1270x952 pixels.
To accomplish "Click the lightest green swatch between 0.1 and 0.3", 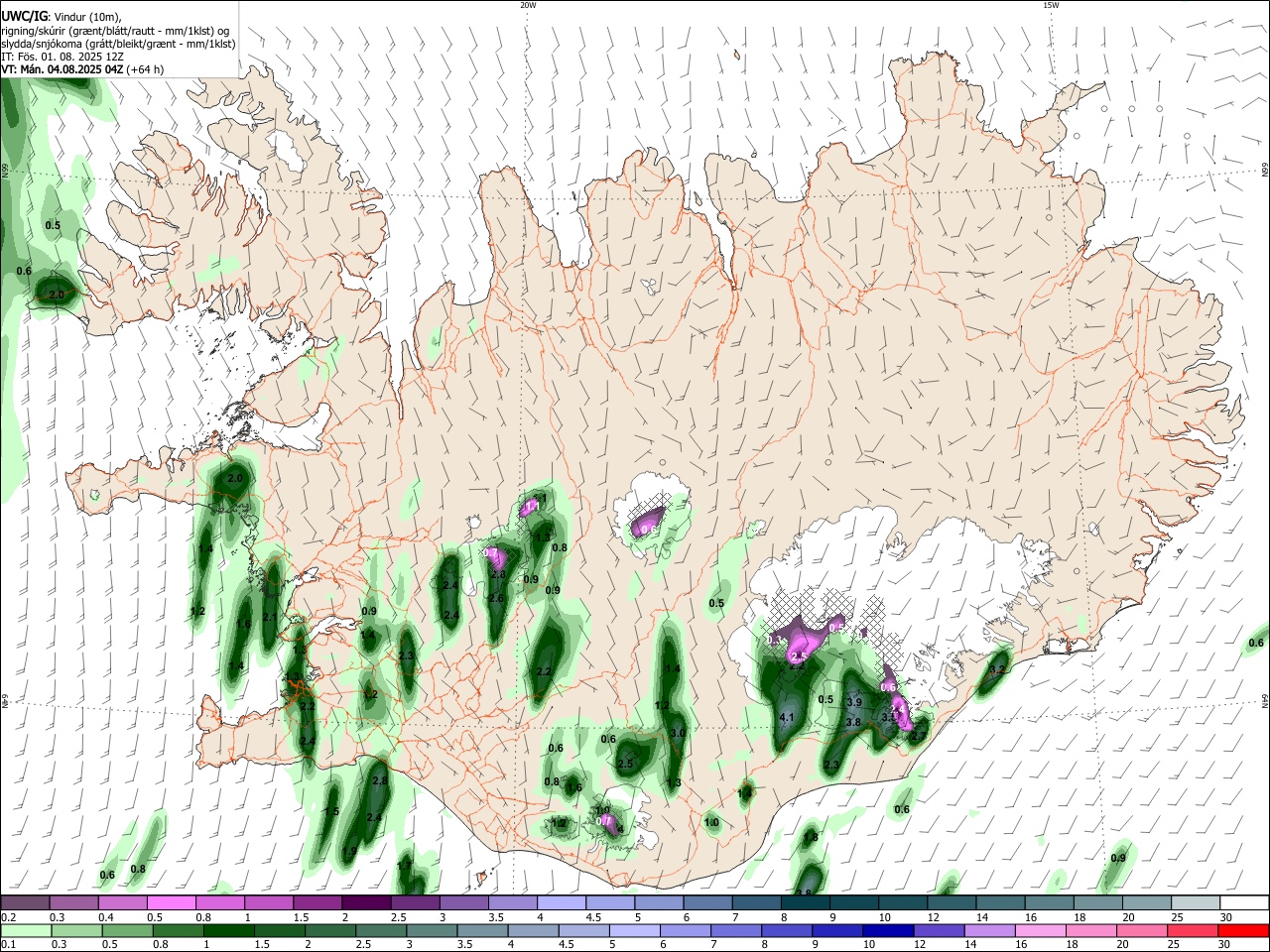I will click(x=25, y=931).
